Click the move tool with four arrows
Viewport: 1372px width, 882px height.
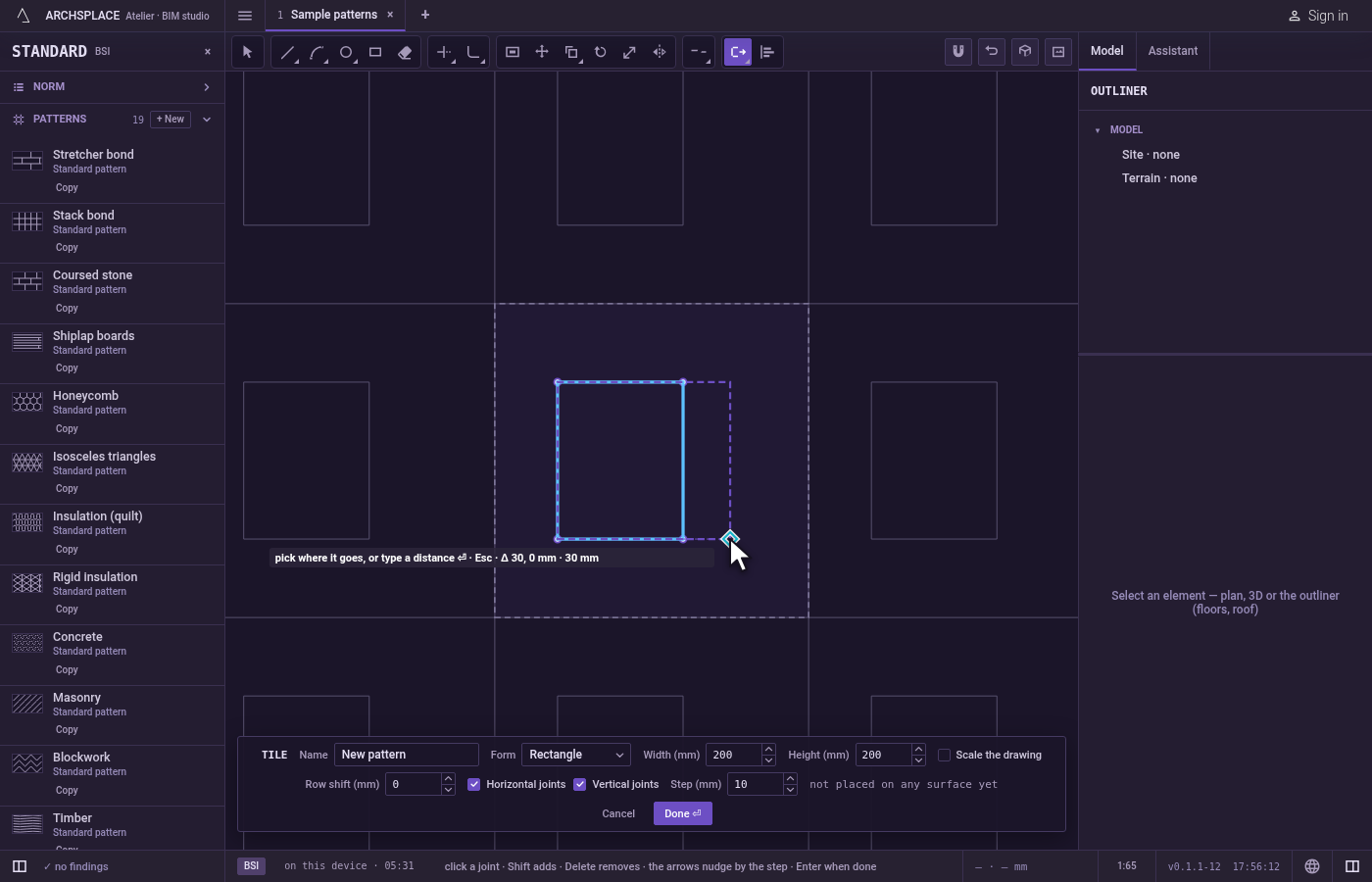click(542, 52)
